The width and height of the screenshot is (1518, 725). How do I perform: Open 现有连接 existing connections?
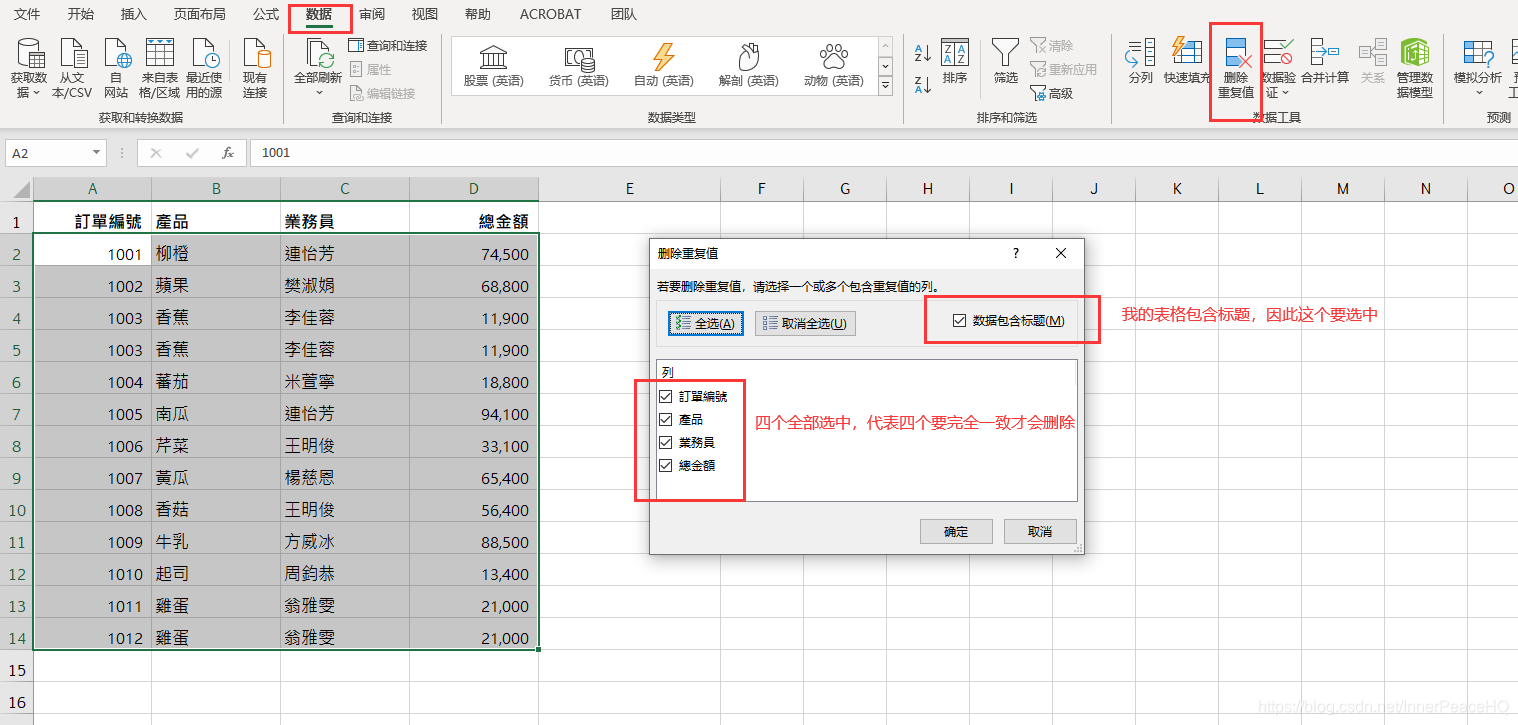256,68
